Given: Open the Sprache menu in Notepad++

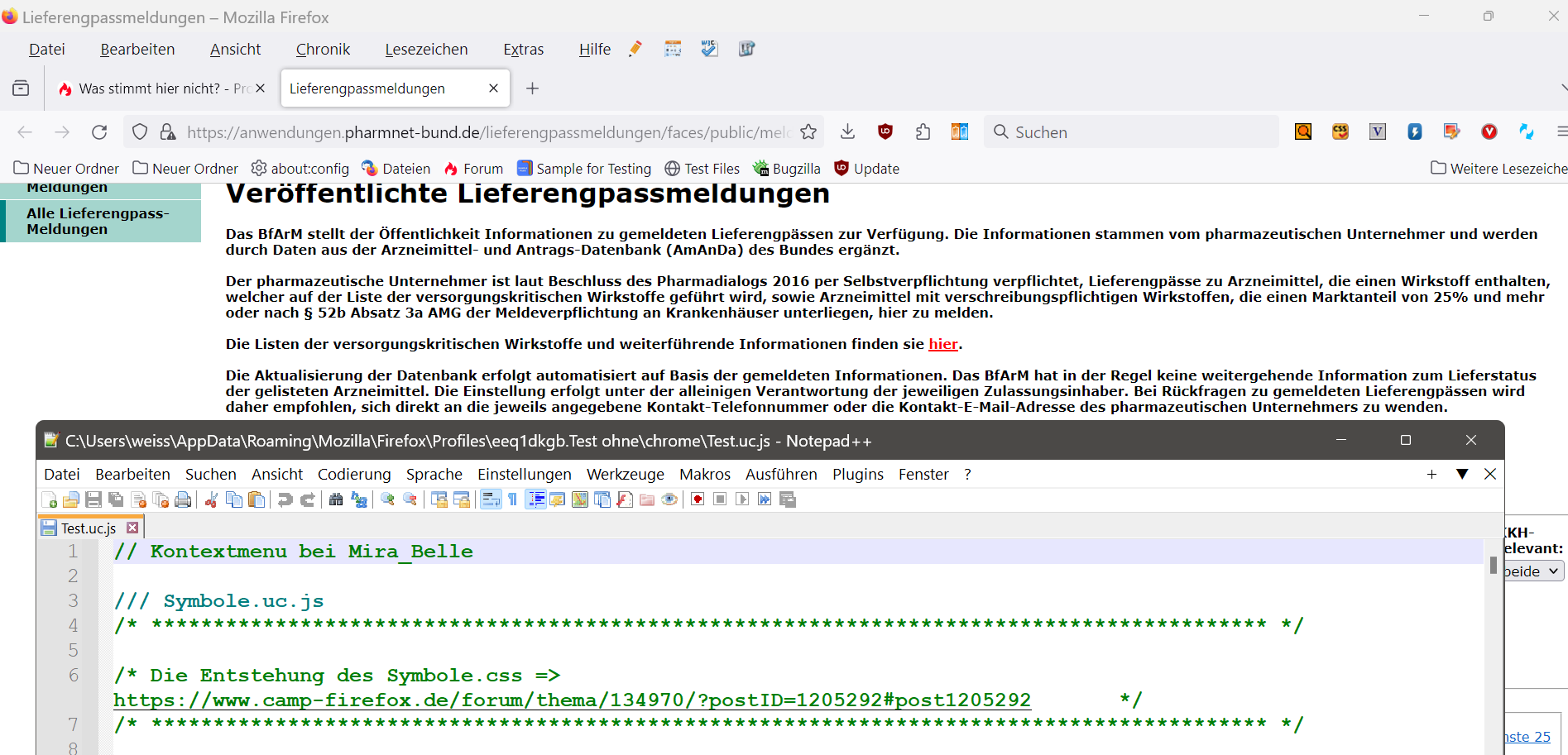Looking at the screenshot, I should (x=434, y=475).
